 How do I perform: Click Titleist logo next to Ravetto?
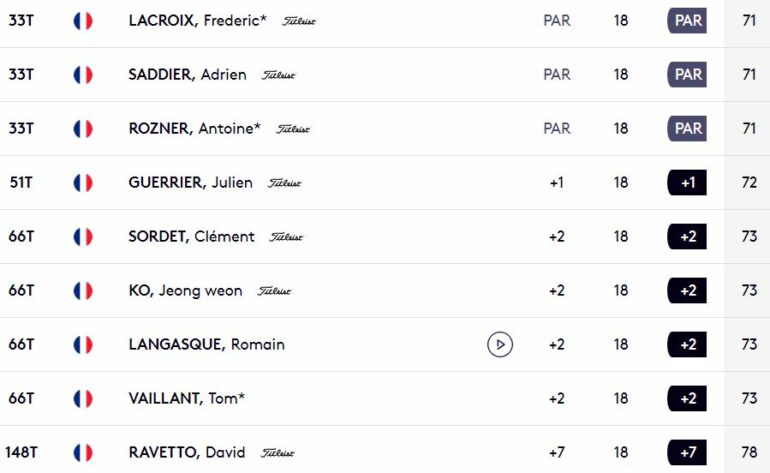[277, 453]
